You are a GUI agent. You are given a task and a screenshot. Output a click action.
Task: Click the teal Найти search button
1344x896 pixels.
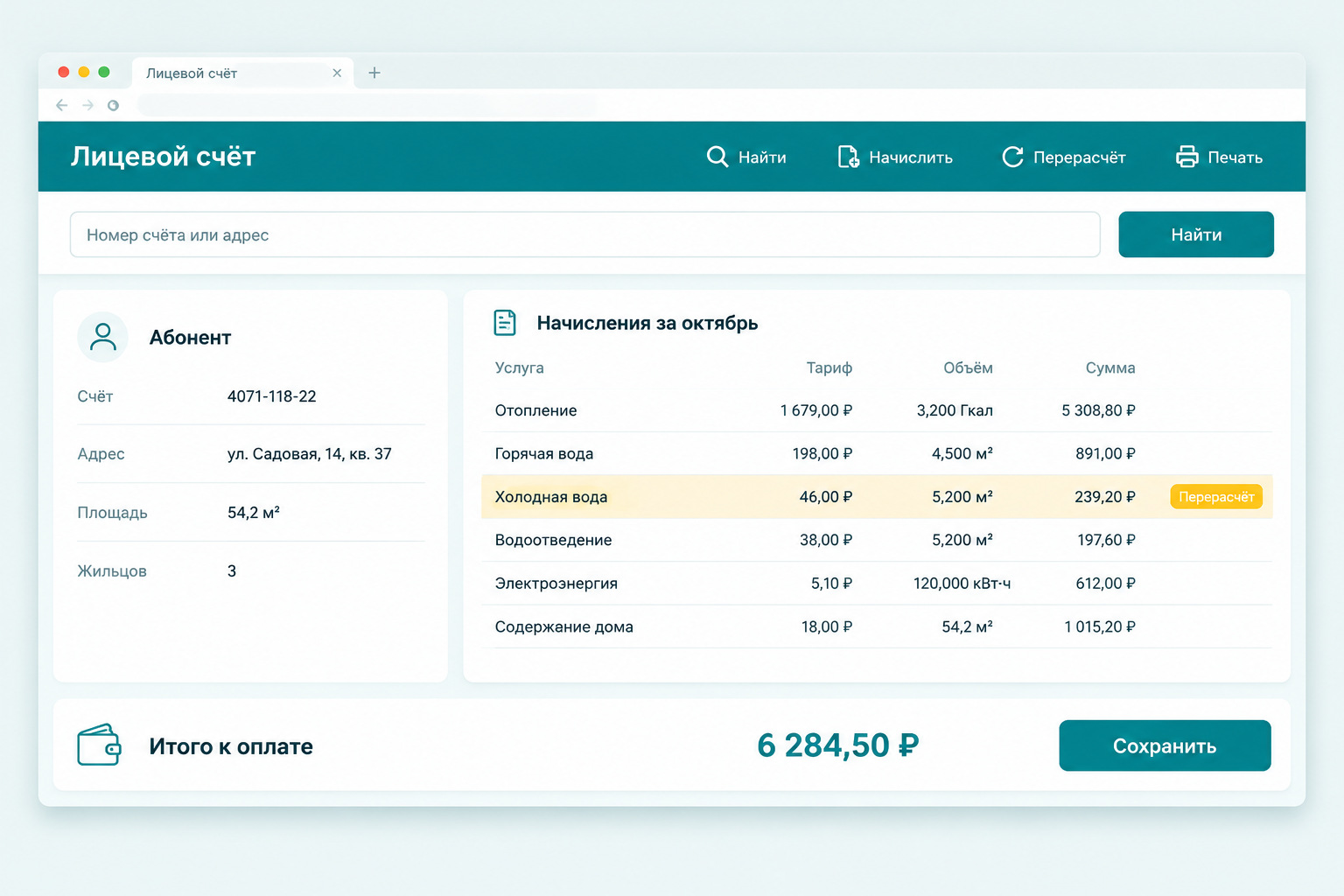(x=1196, y=234)
